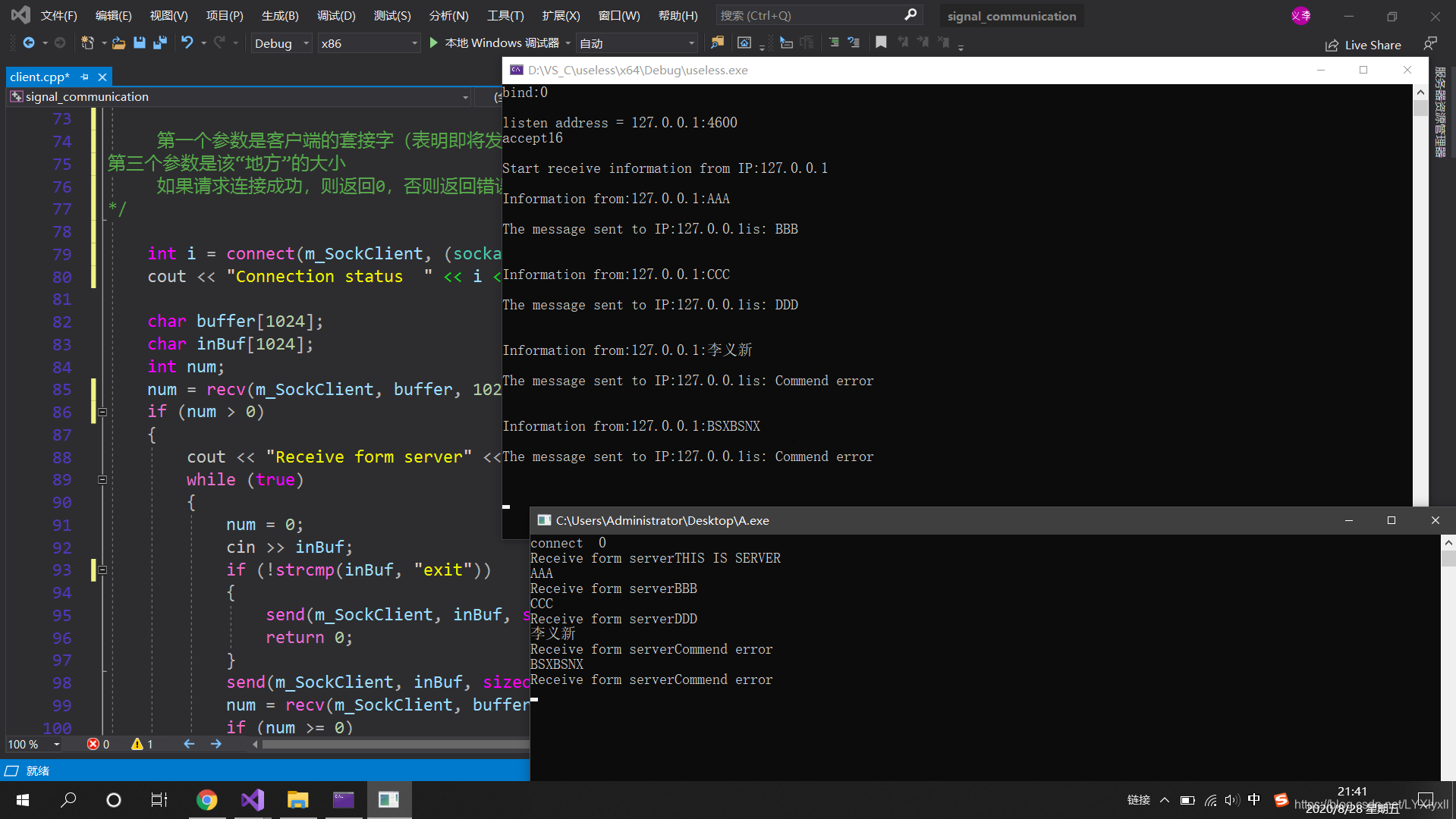Viewport: 1456px width, 819px height.
Task: Open Task View from the taskbar
Action: pyautogui.click(x=159, y=800)
